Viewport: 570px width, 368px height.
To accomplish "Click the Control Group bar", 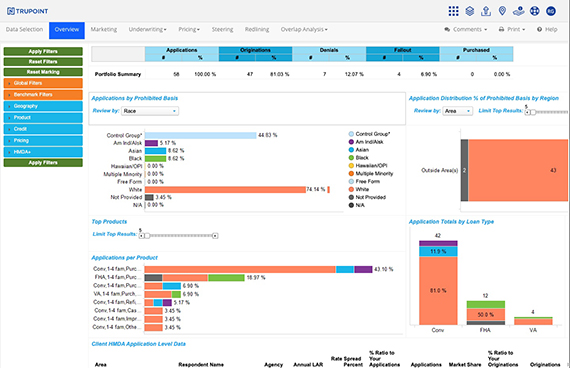I will tap(201, 135).
